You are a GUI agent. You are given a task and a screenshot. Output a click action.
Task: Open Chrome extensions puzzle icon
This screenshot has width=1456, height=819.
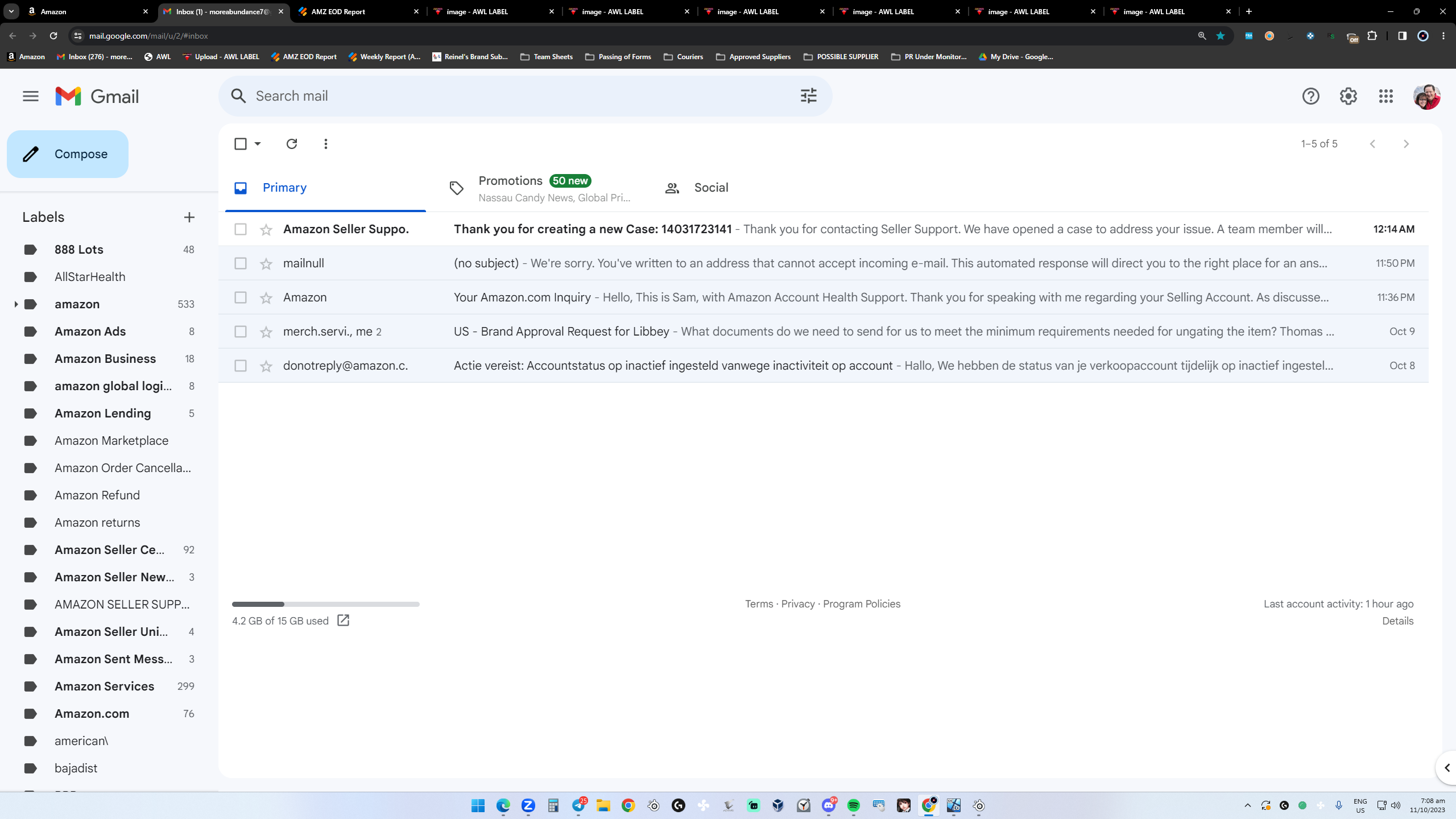pos(1372,36)
